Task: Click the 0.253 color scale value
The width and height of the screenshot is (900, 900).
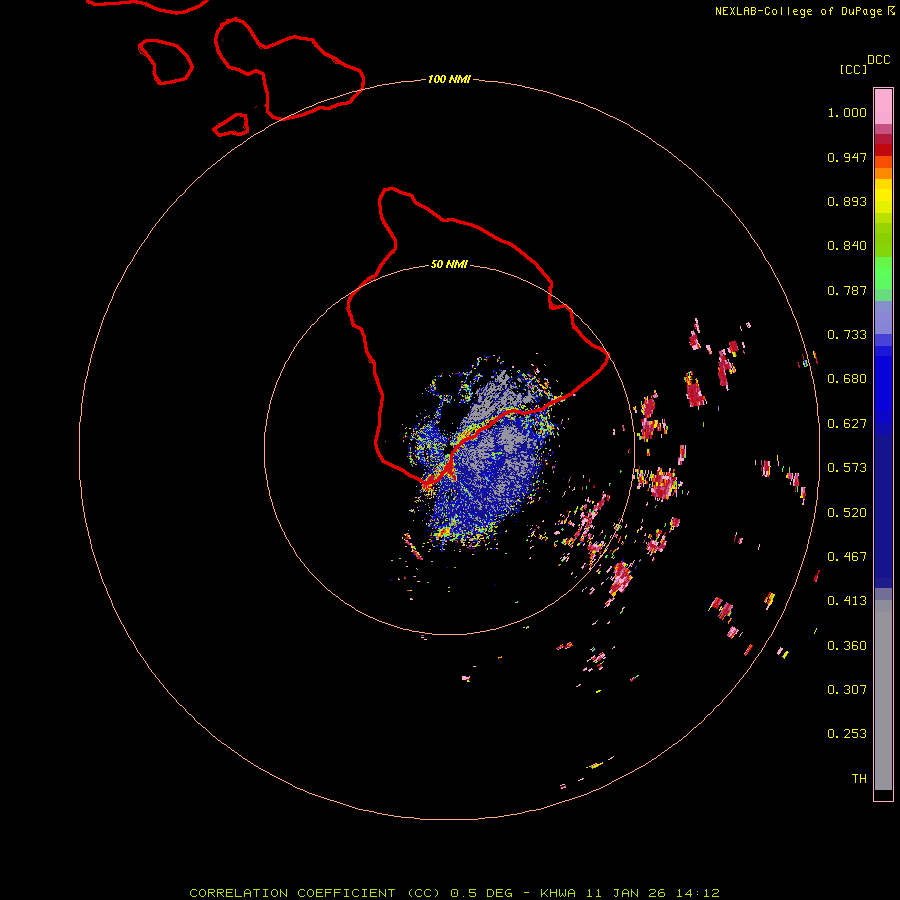Action: click(847, 734)
